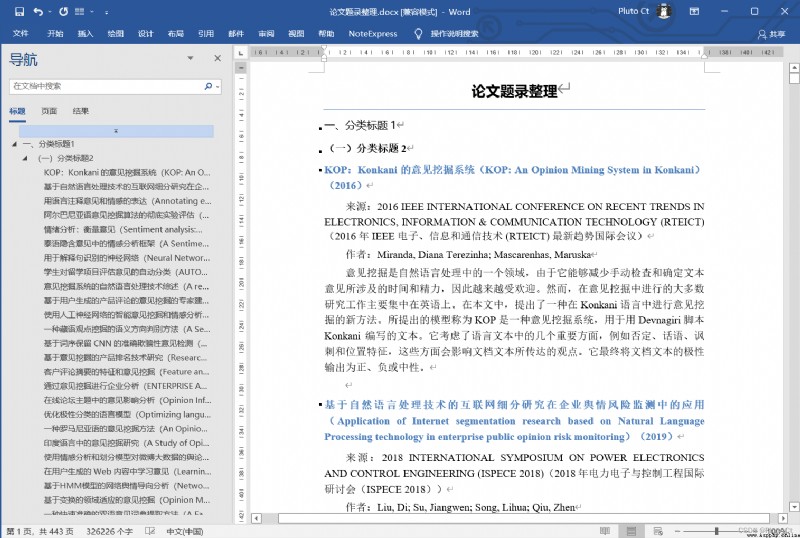Select the 标题 tab in navigation pane
800x538 pixels.
(x=17, y=111)
